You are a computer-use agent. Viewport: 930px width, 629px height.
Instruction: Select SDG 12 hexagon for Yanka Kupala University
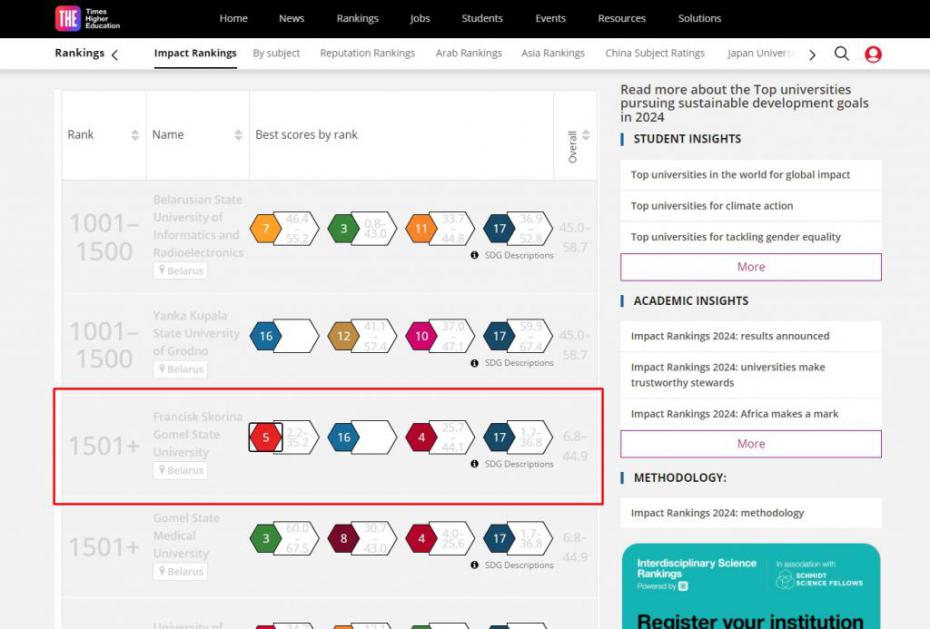click(343, 336)
